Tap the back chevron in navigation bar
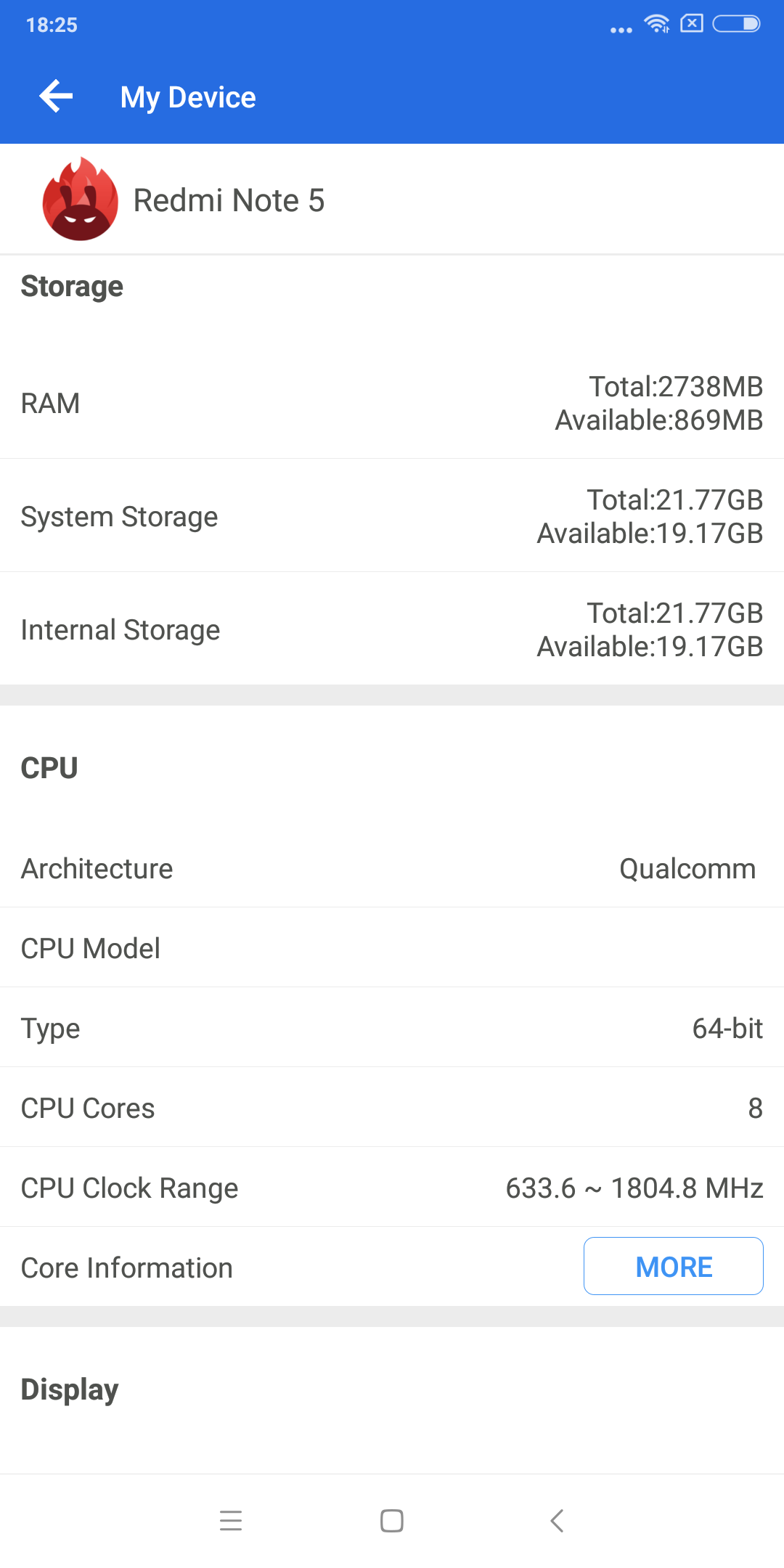 tap(557, 1520)
